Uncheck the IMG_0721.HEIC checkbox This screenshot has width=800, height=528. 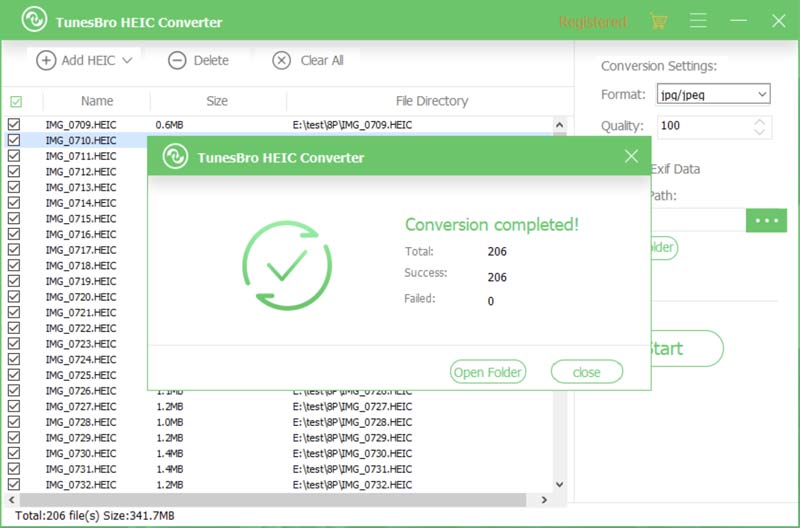pos(14,312)
